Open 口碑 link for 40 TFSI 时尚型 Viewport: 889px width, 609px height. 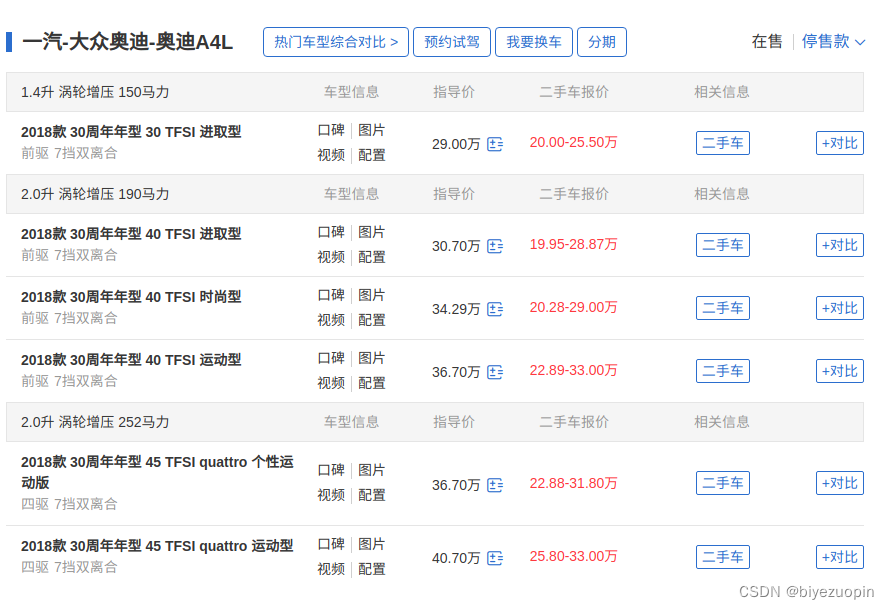(x=331, y=295)
